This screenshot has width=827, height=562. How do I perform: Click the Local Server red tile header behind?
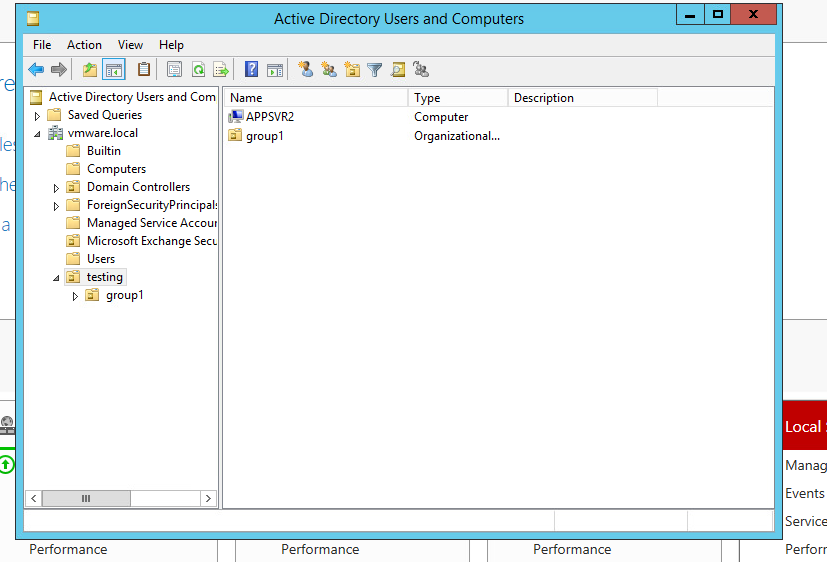tap(805, 425)
